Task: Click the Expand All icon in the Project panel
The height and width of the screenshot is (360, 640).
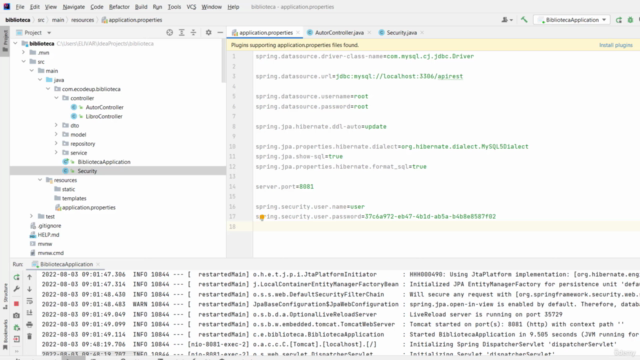Action: point(182,32)
